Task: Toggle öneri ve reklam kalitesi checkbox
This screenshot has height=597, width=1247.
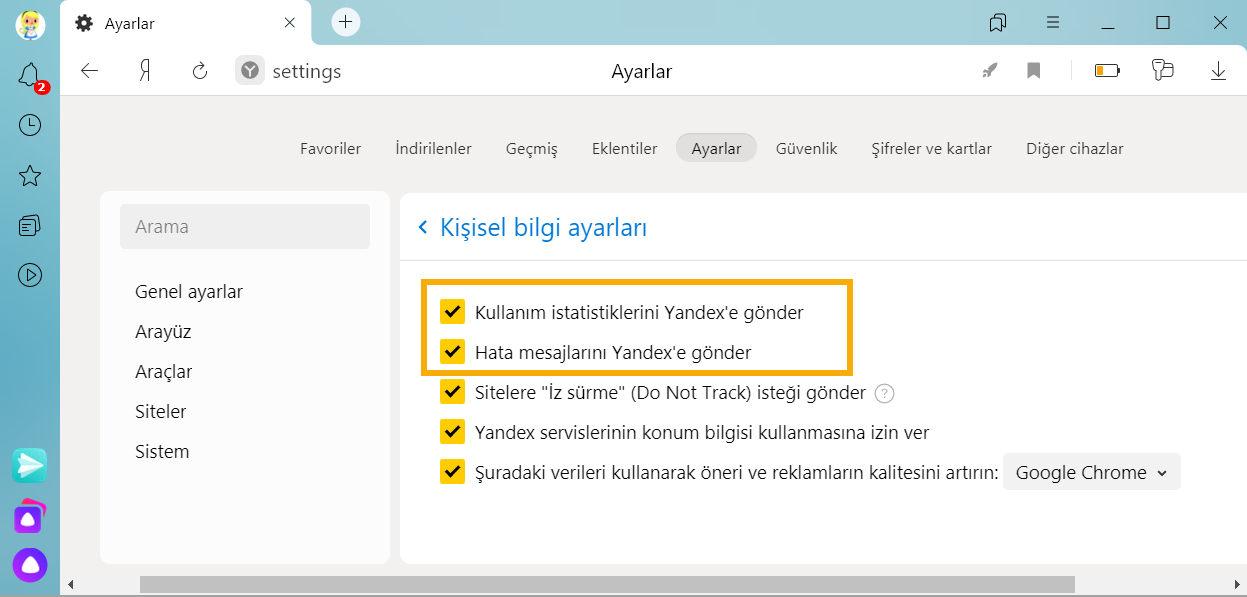Action: pos(453,472)
